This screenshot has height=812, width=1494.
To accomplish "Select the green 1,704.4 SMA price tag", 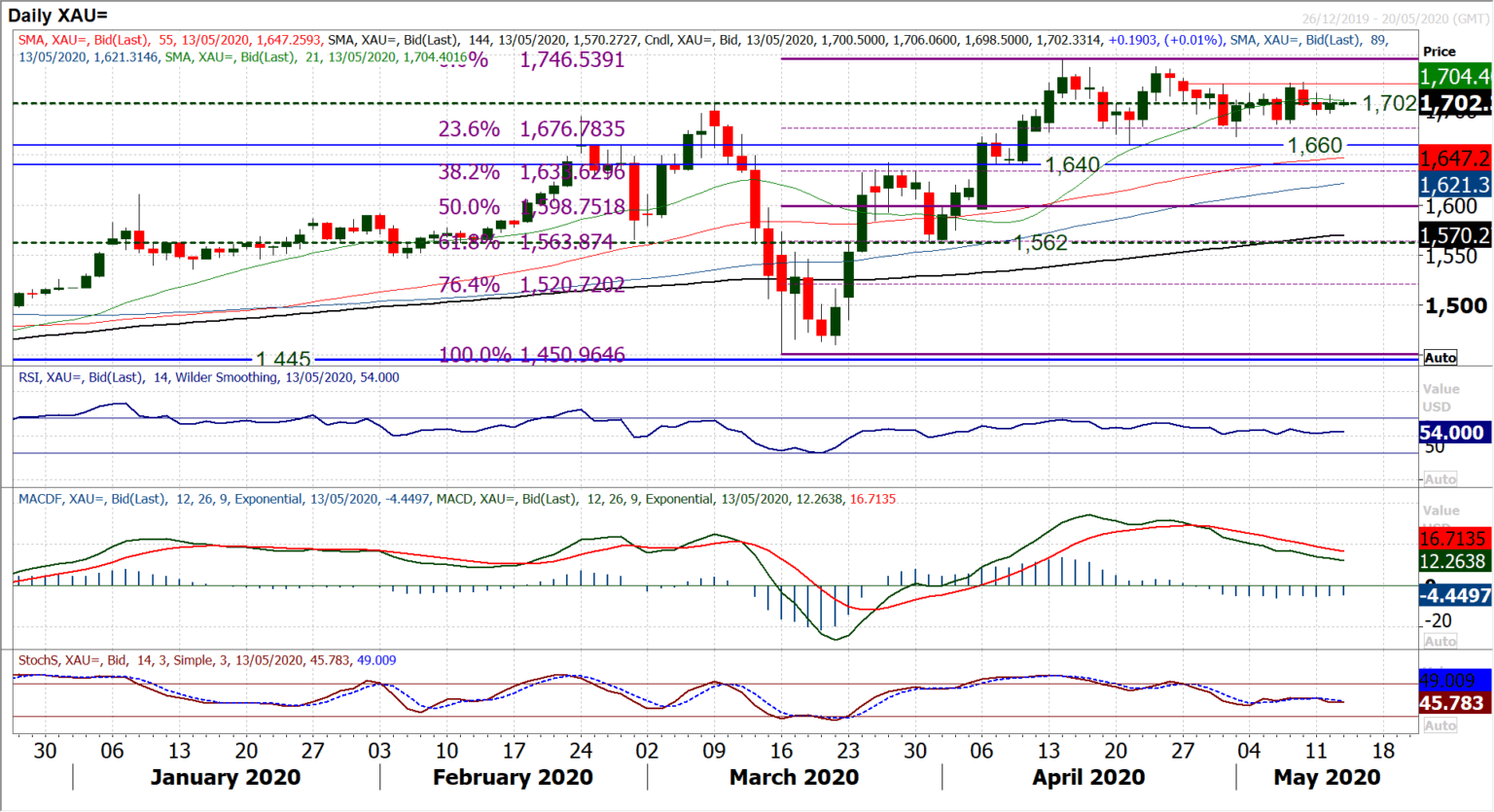I will point(1454,77).
